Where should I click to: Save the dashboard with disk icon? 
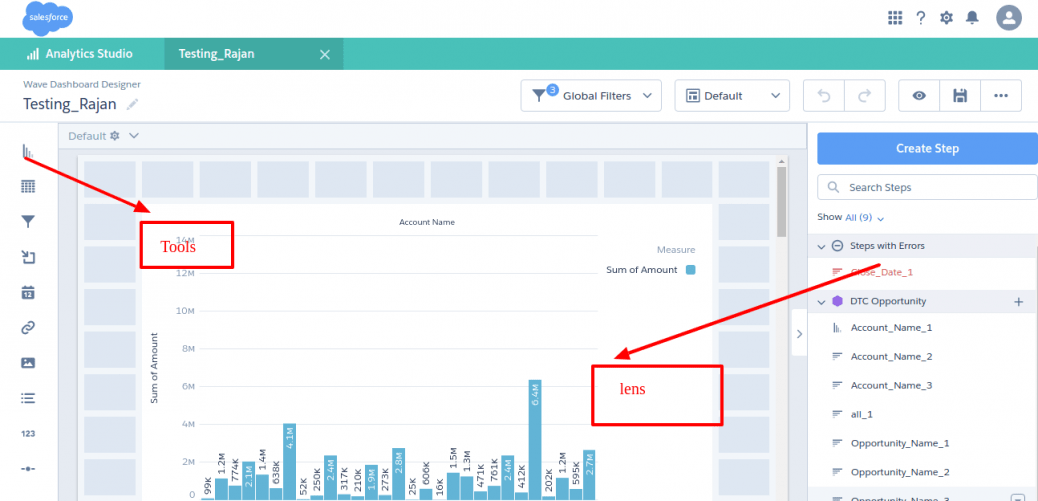pos(960,96)
